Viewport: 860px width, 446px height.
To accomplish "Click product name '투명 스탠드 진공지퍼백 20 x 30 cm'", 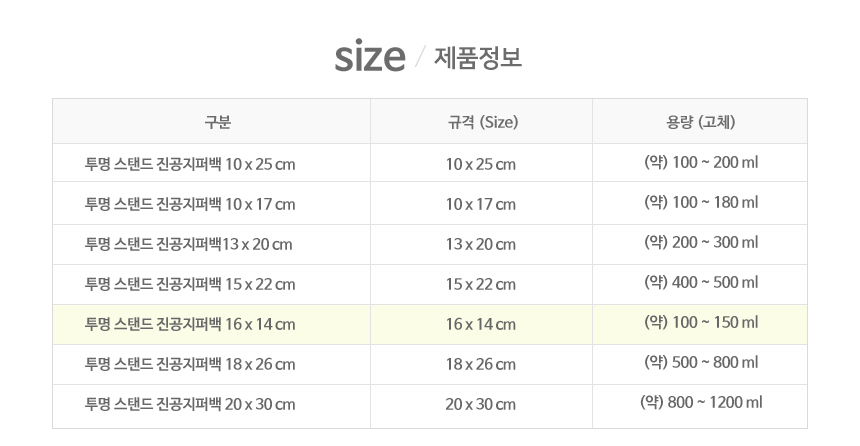I will (191, 404).
